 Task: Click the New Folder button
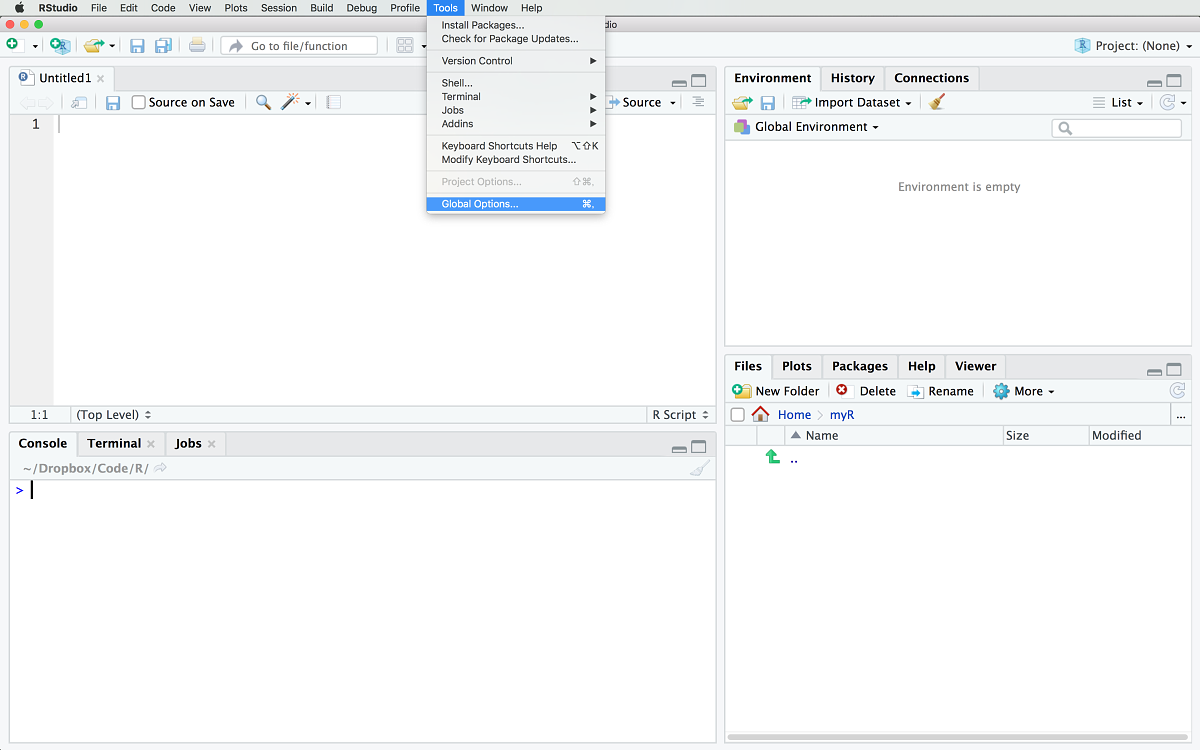776,391
